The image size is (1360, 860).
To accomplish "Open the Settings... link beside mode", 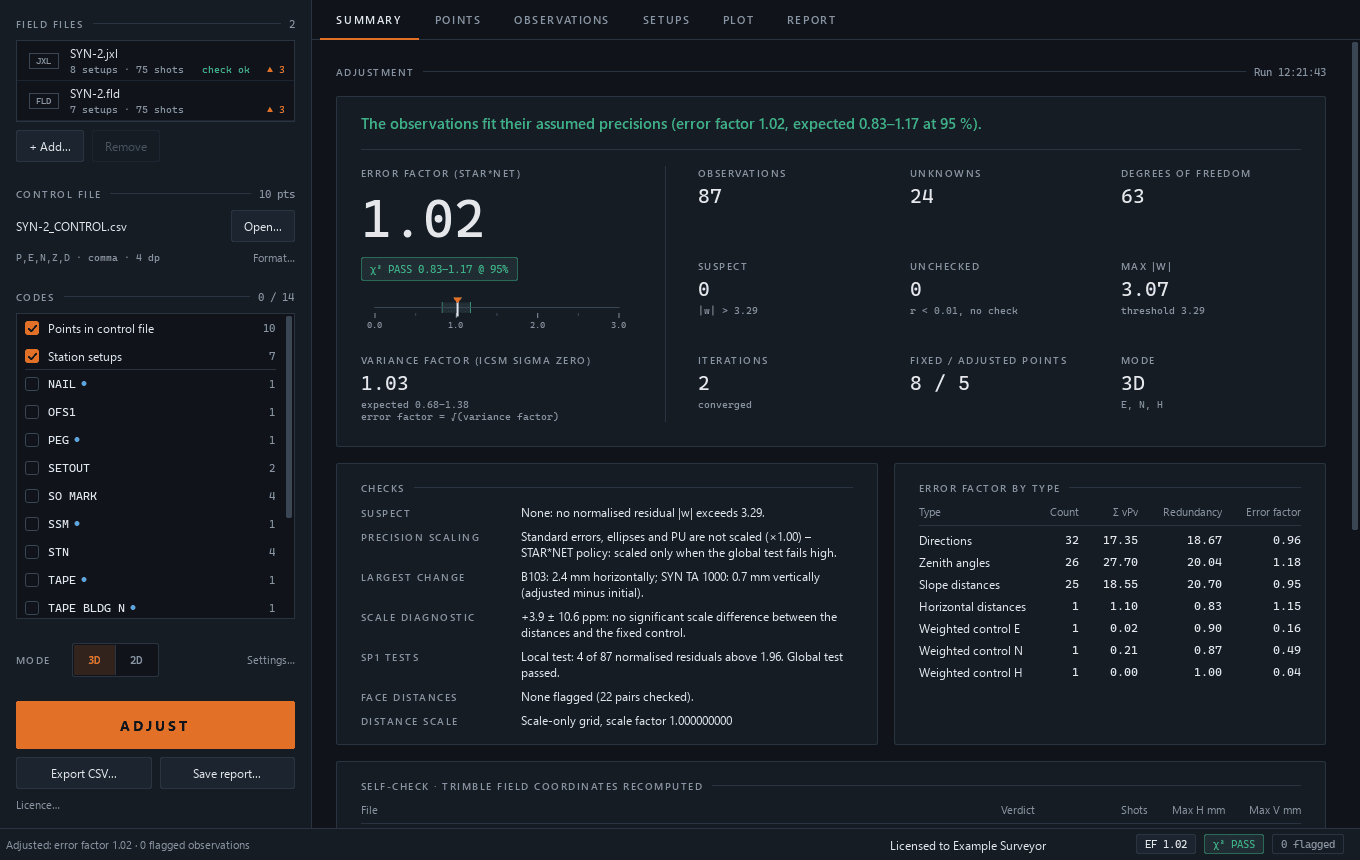I will point(271,660).
